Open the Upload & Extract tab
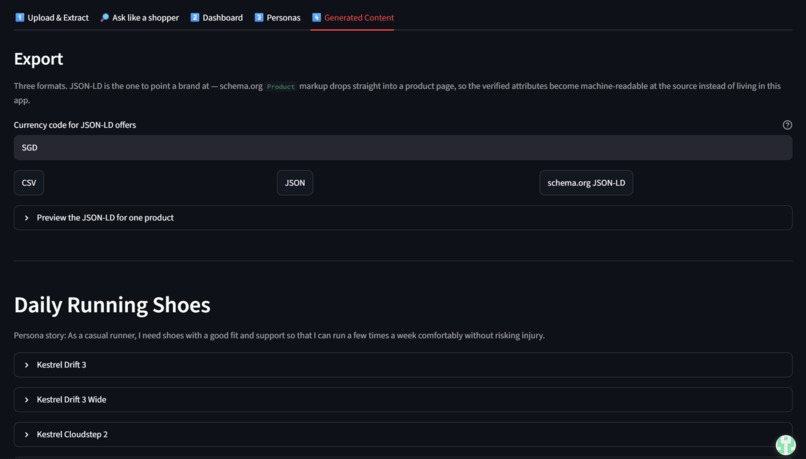806x459 pixels. (51, 17)
